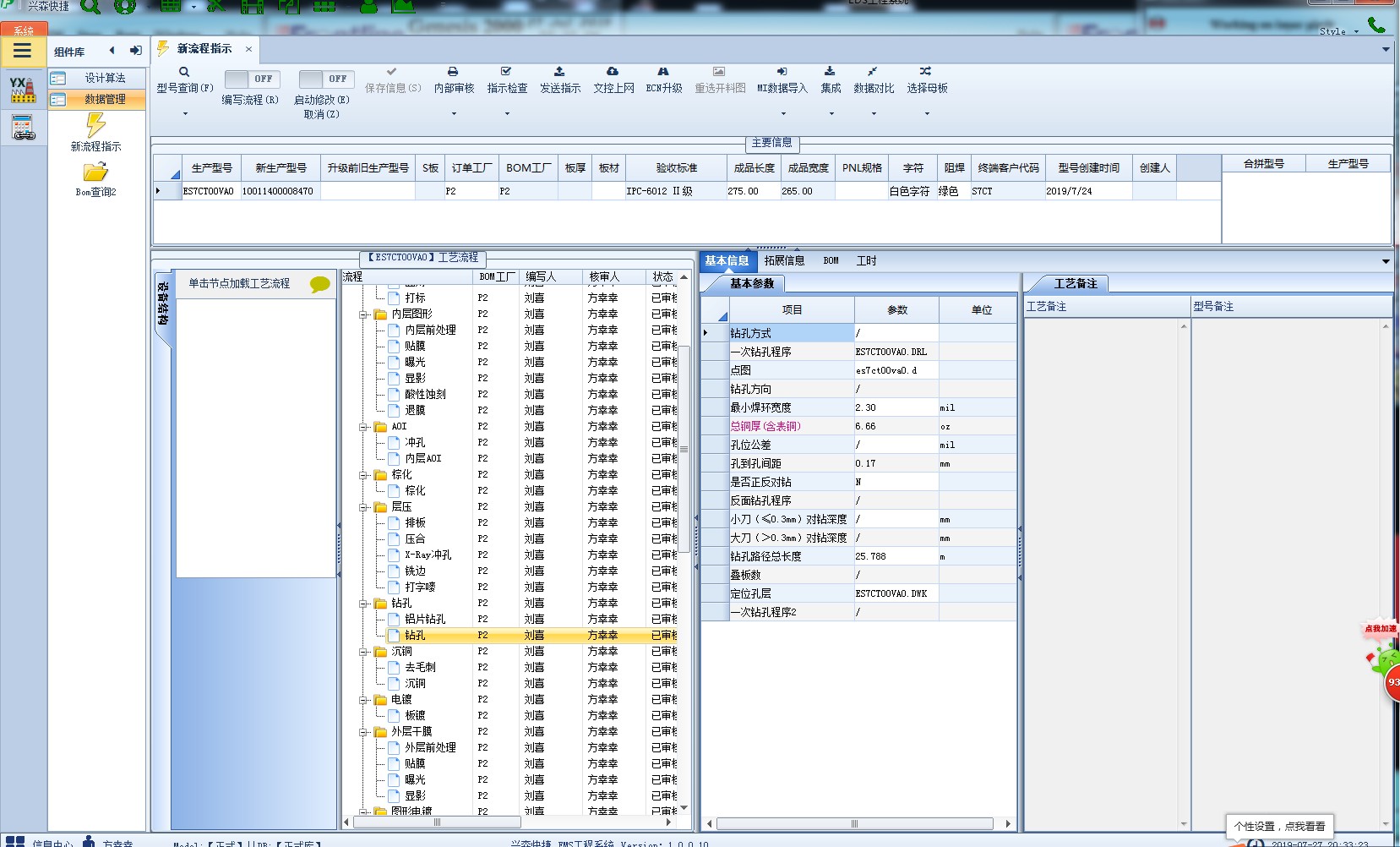
Task: Click the ECN升级 toolbar icon
Action: pos(663,72)
